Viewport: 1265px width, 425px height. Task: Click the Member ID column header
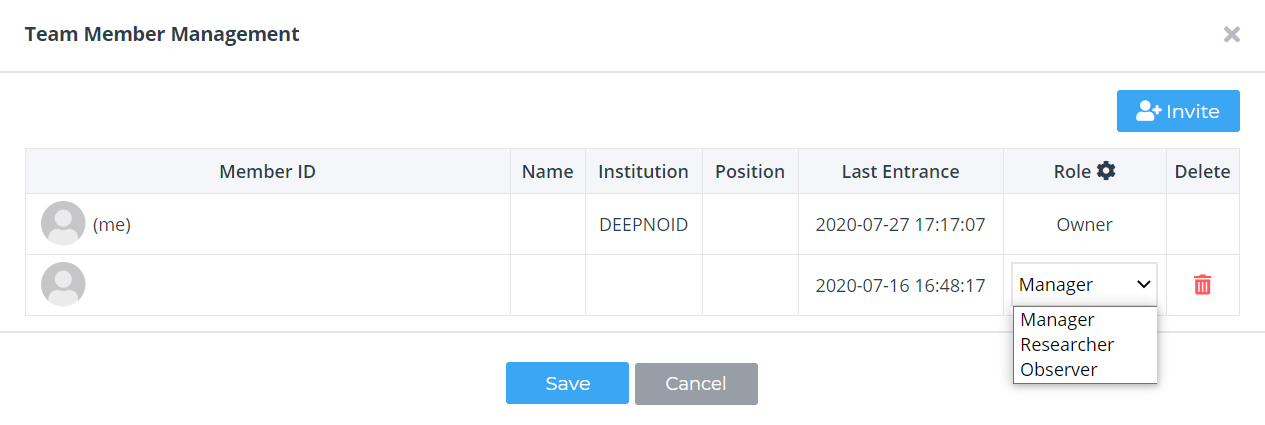[267, 171]
